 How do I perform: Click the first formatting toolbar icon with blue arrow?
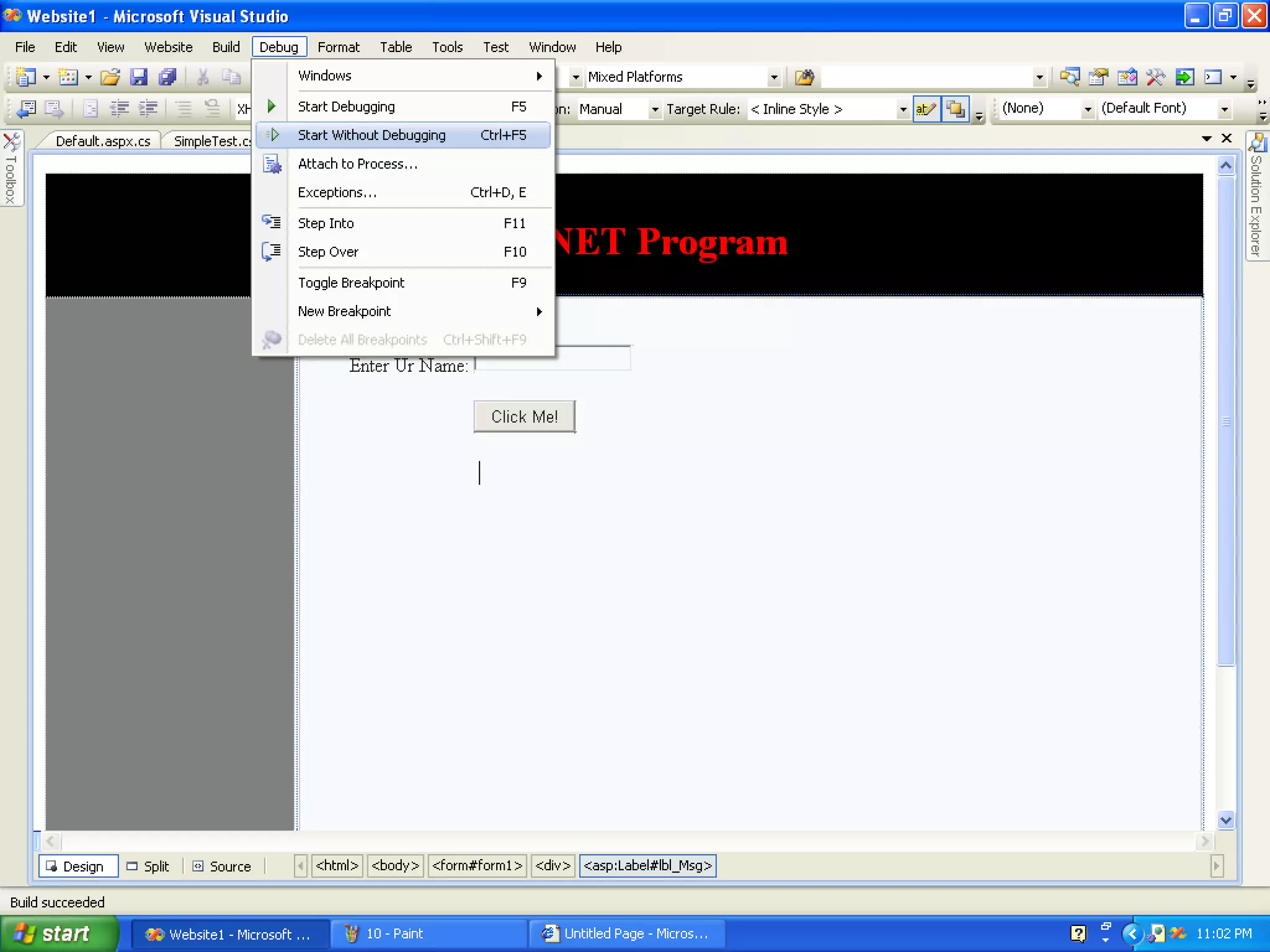tap(27, 109)
